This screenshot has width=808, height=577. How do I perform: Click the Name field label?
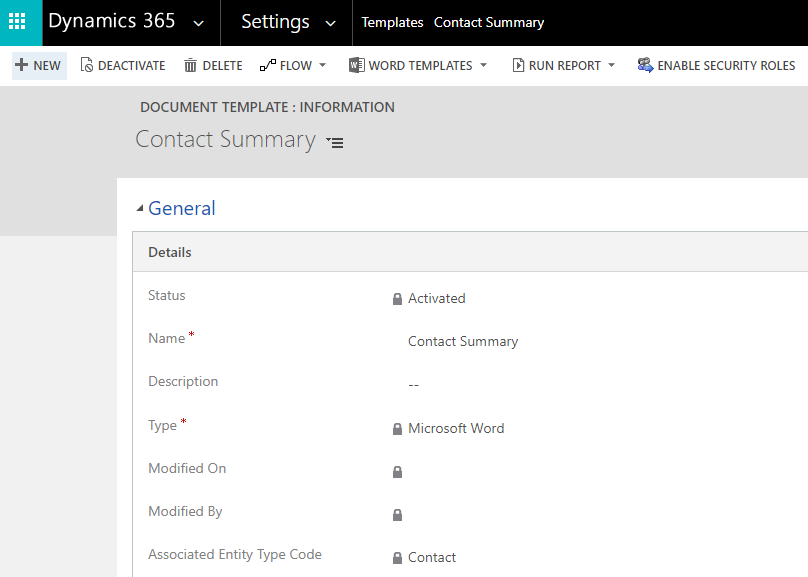(x=166, y=338)
